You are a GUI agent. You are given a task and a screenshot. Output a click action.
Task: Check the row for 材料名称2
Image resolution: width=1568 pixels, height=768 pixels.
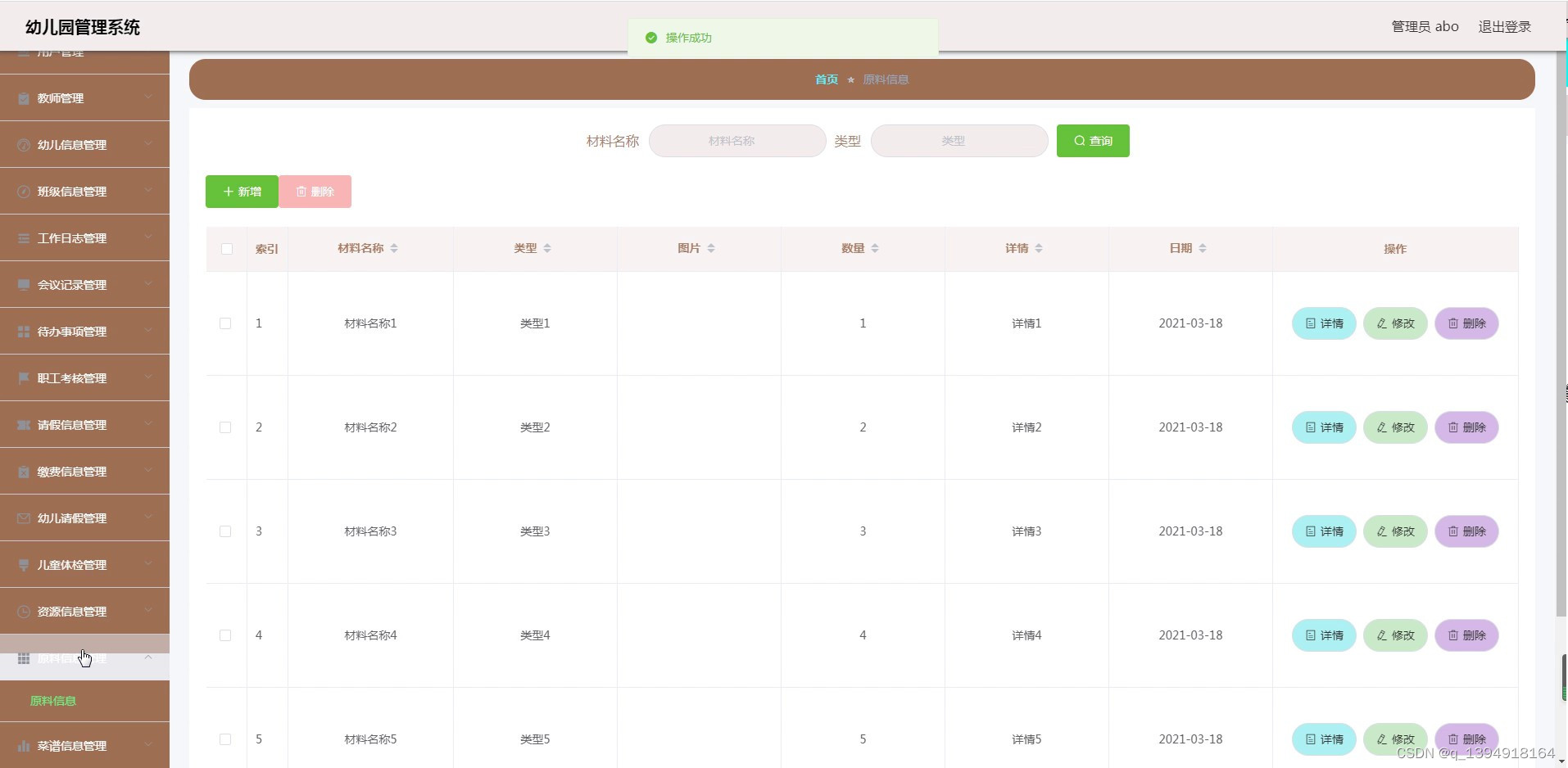[x=225, y=427]
